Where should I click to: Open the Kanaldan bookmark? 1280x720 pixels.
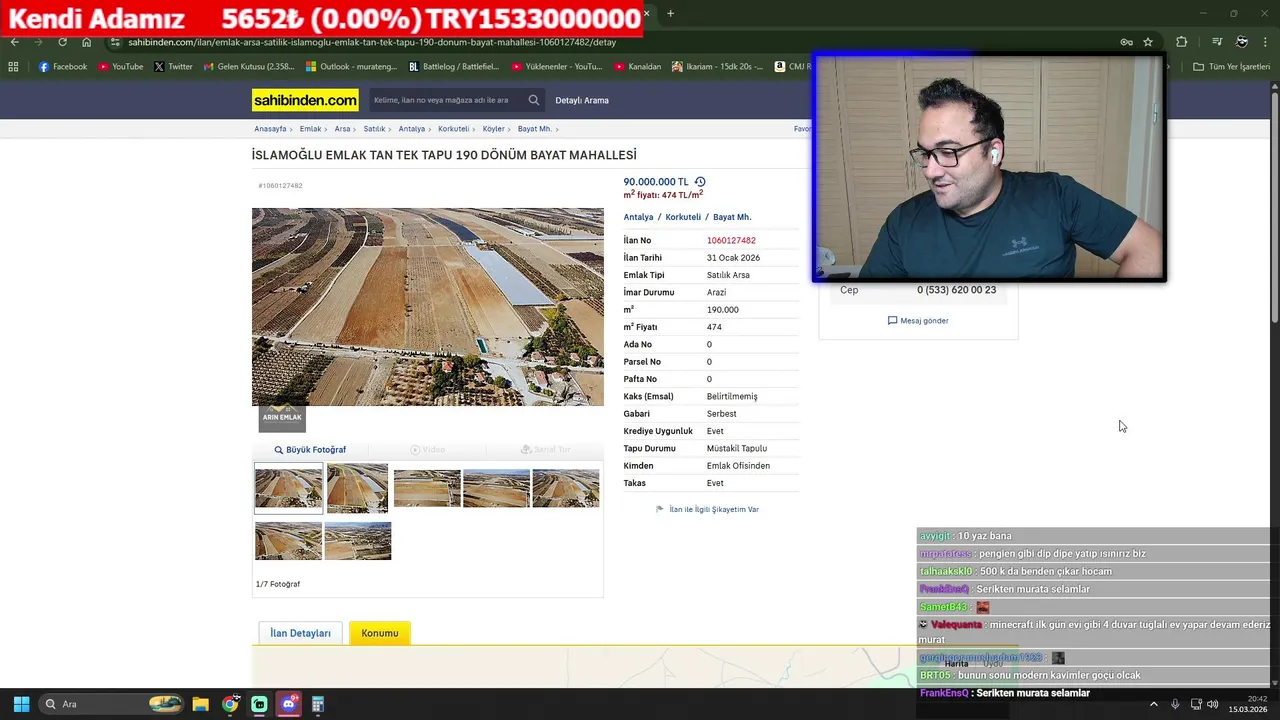point(637,67)
